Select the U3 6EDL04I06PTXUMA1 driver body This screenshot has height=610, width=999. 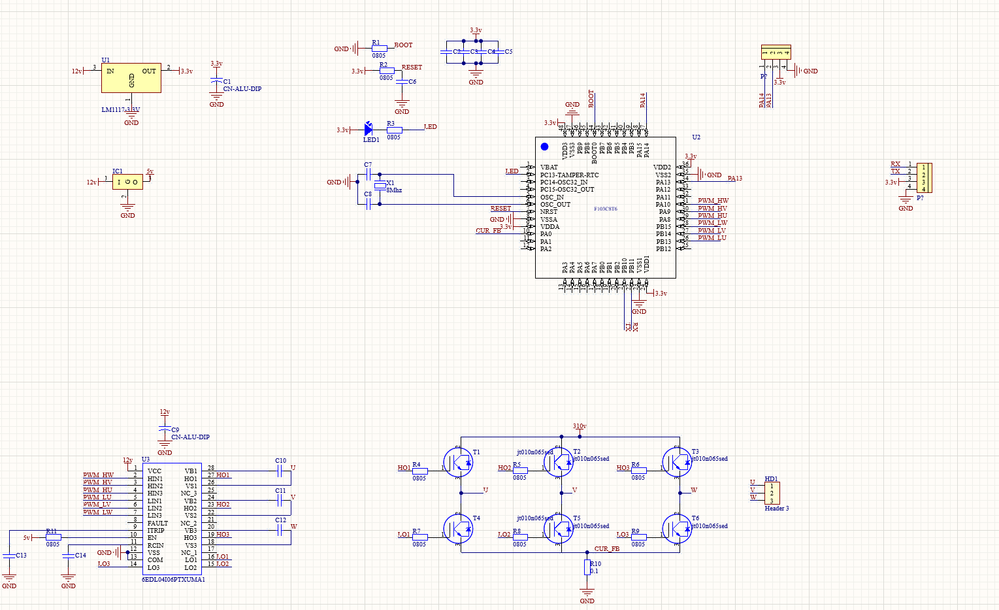tap(172, 519)
